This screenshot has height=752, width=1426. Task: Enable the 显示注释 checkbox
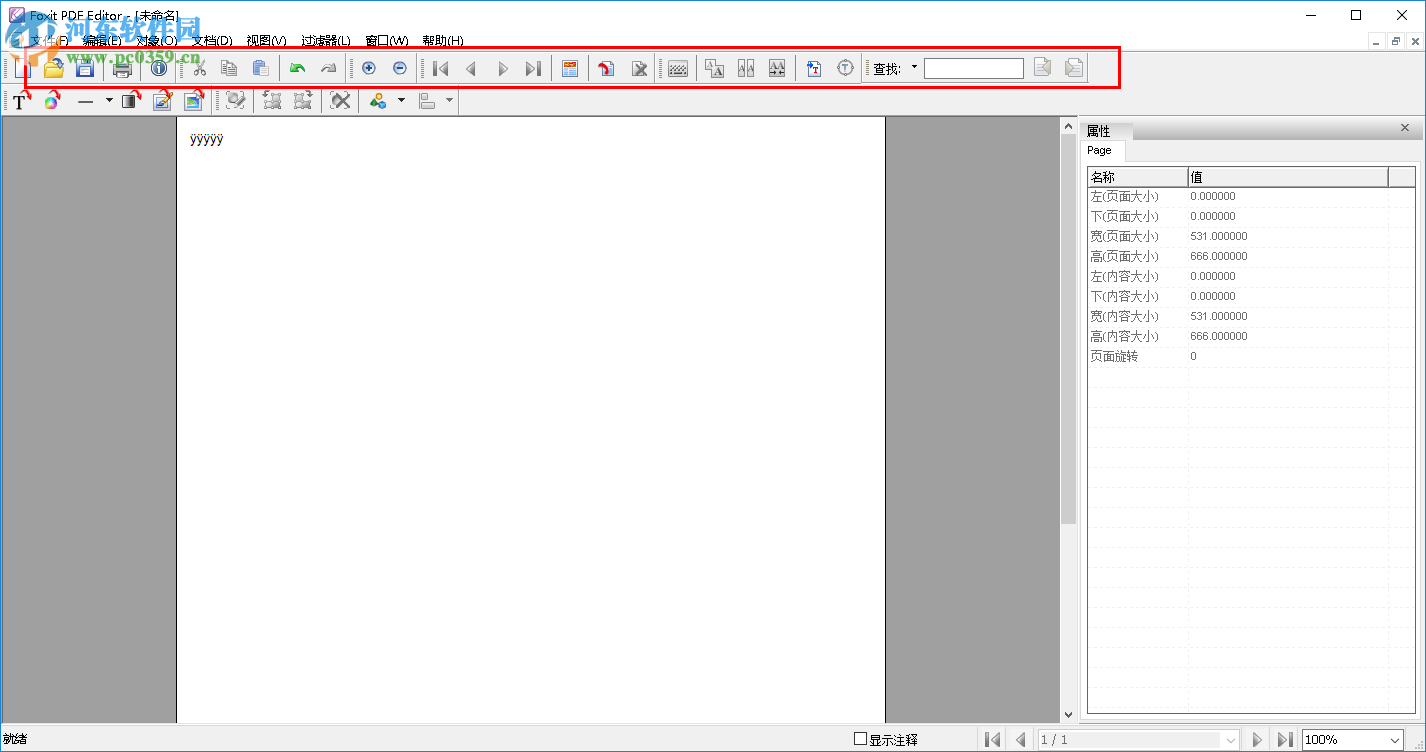pyautogui.click(x=858, y=739)
